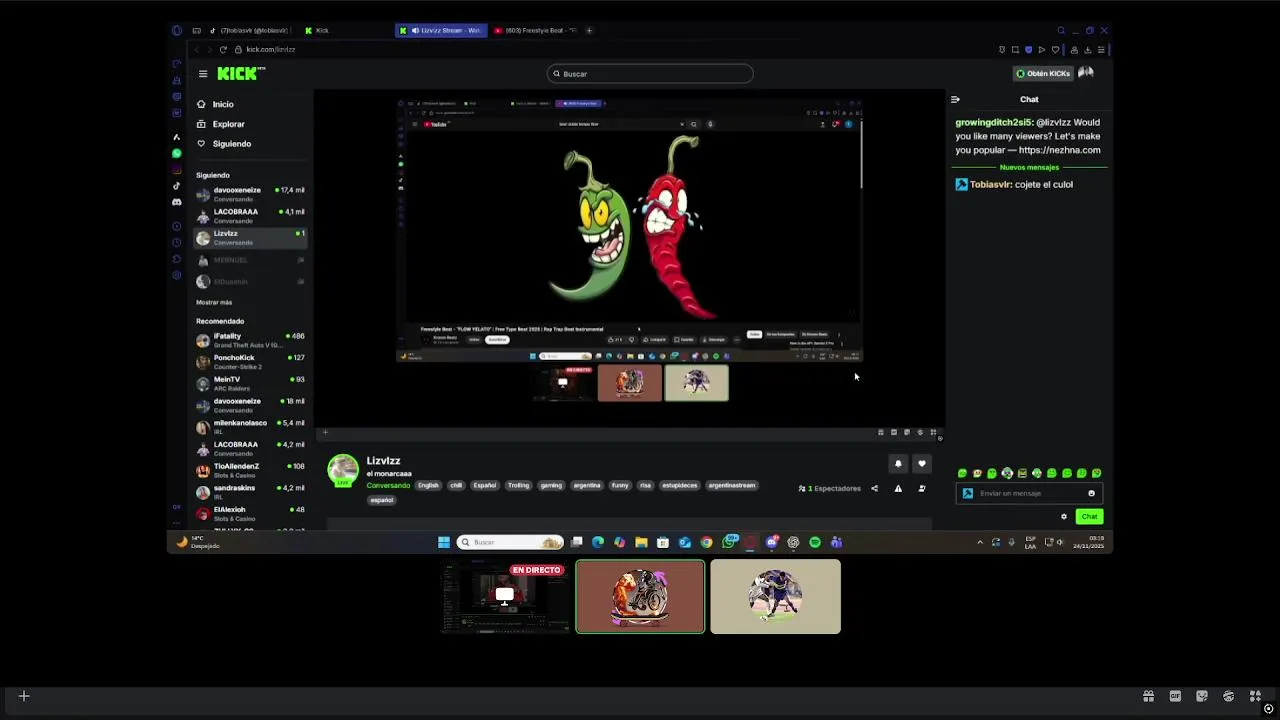Open TikTok in the browser sidebar
Viewport: 1280px width, 720px height.
[x=177, y=185]
